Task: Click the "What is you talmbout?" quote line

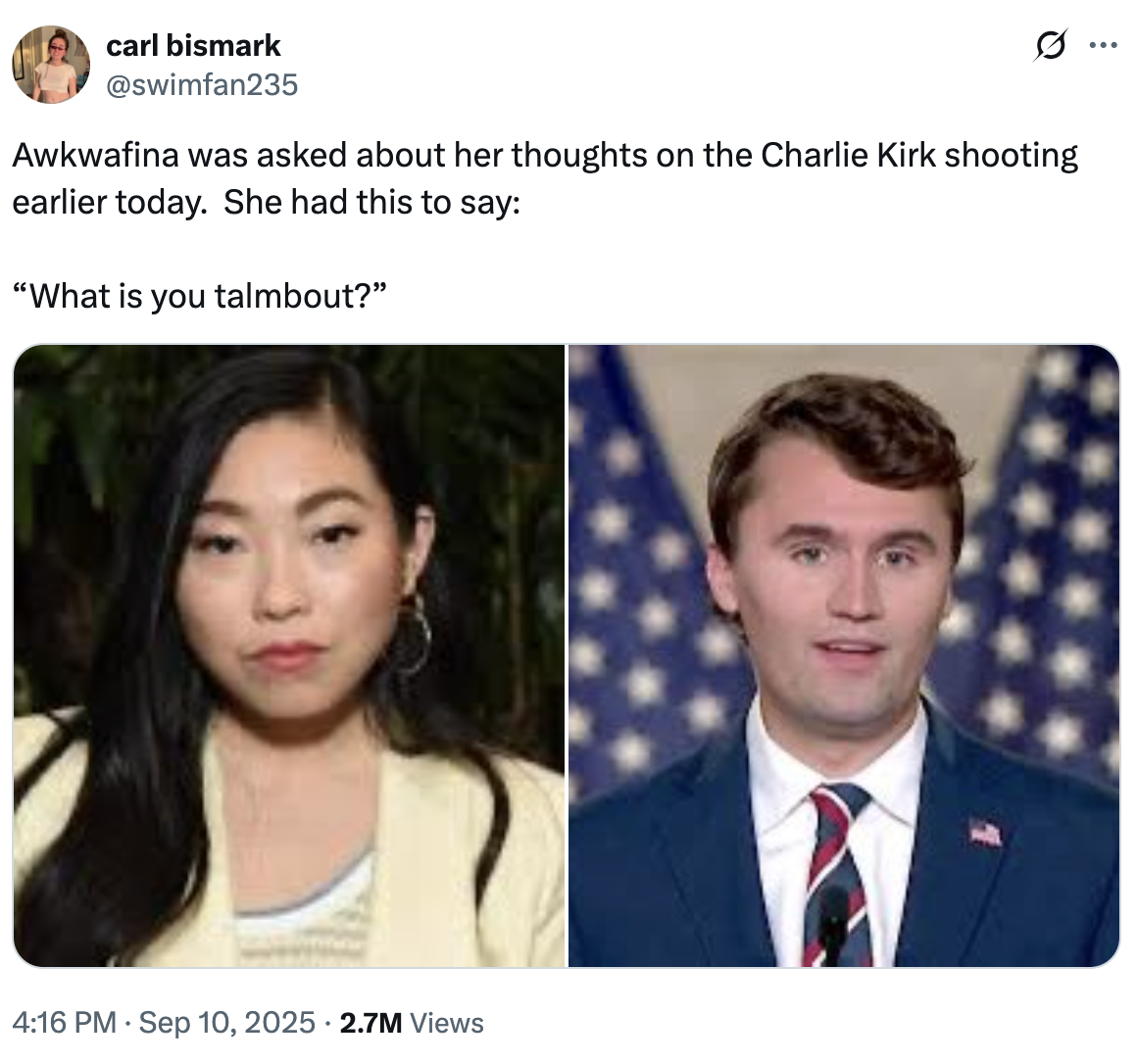Action: coord(201,296)
